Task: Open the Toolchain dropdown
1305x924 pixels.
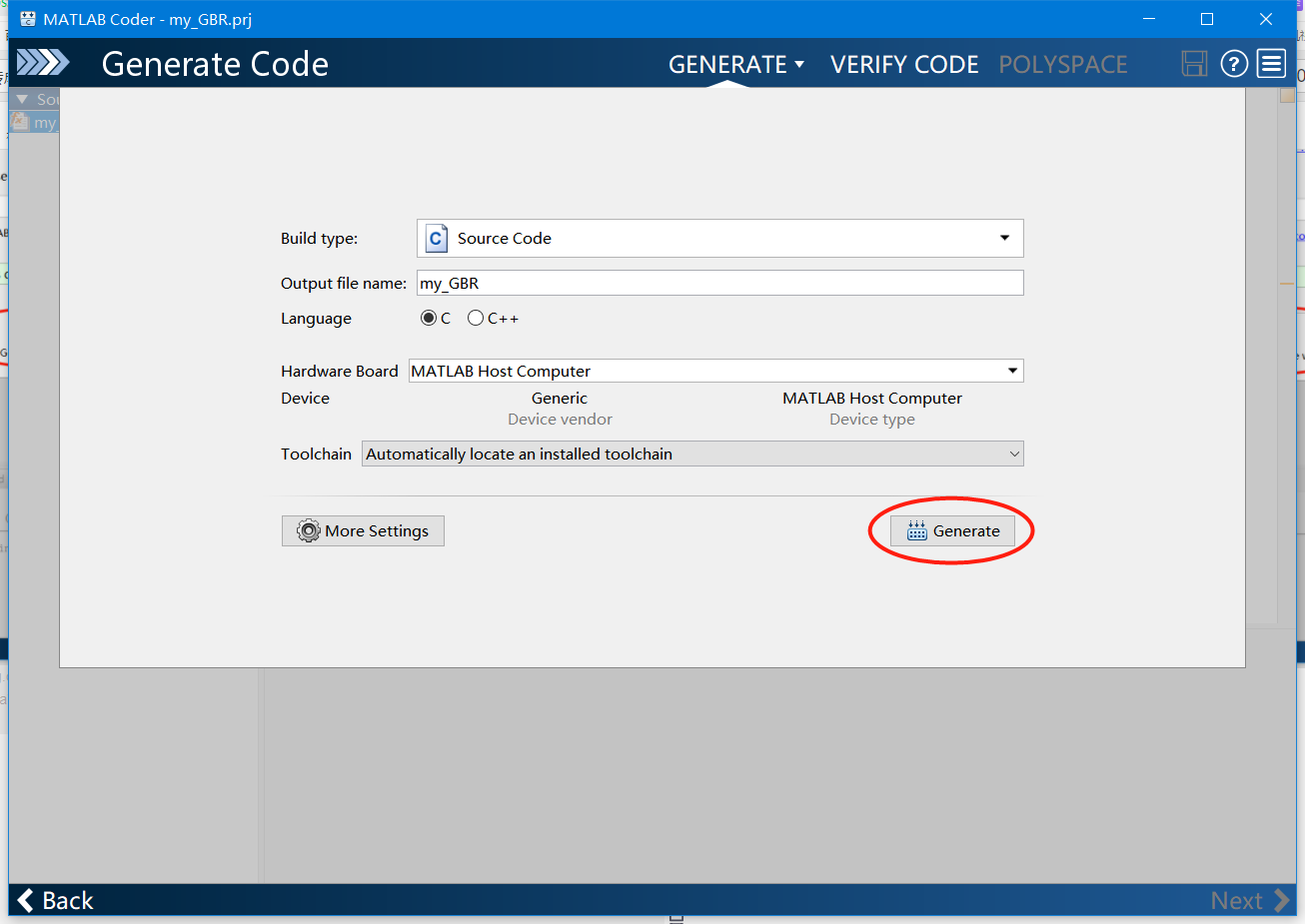Action: [x=1014, y=454]
